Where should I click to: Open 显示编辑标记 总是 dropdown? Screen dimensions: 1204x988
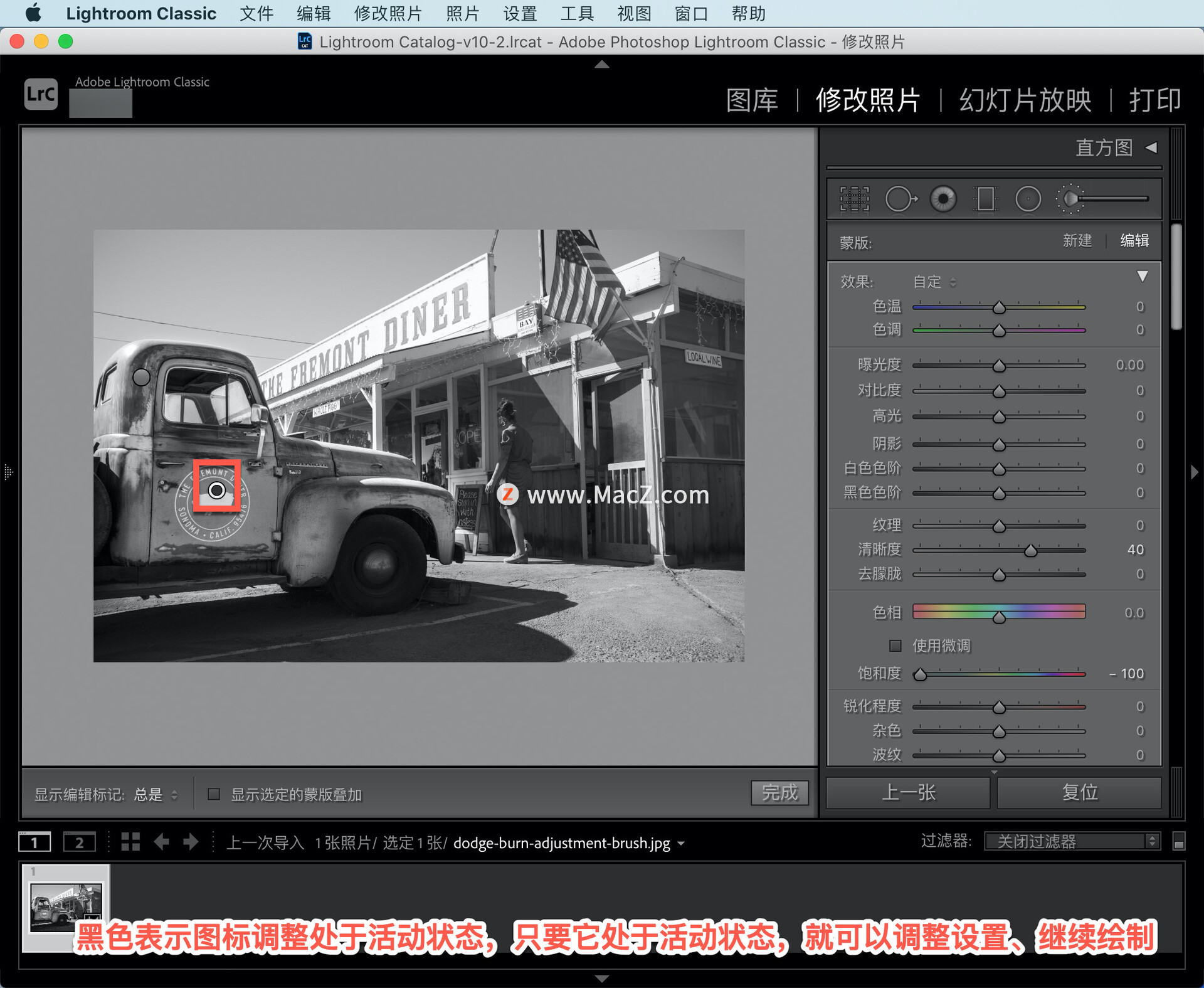[156, 795]
